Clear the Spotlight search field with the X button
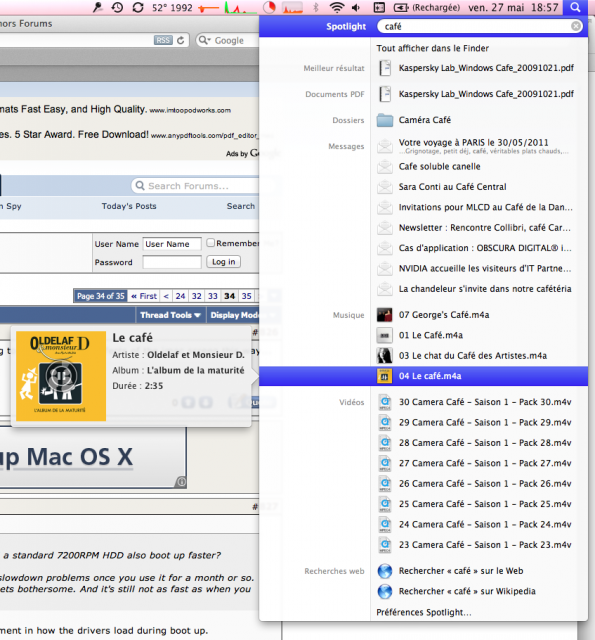Screen dimensions: 595x640 pyautogui.click(x=576, y=26)
